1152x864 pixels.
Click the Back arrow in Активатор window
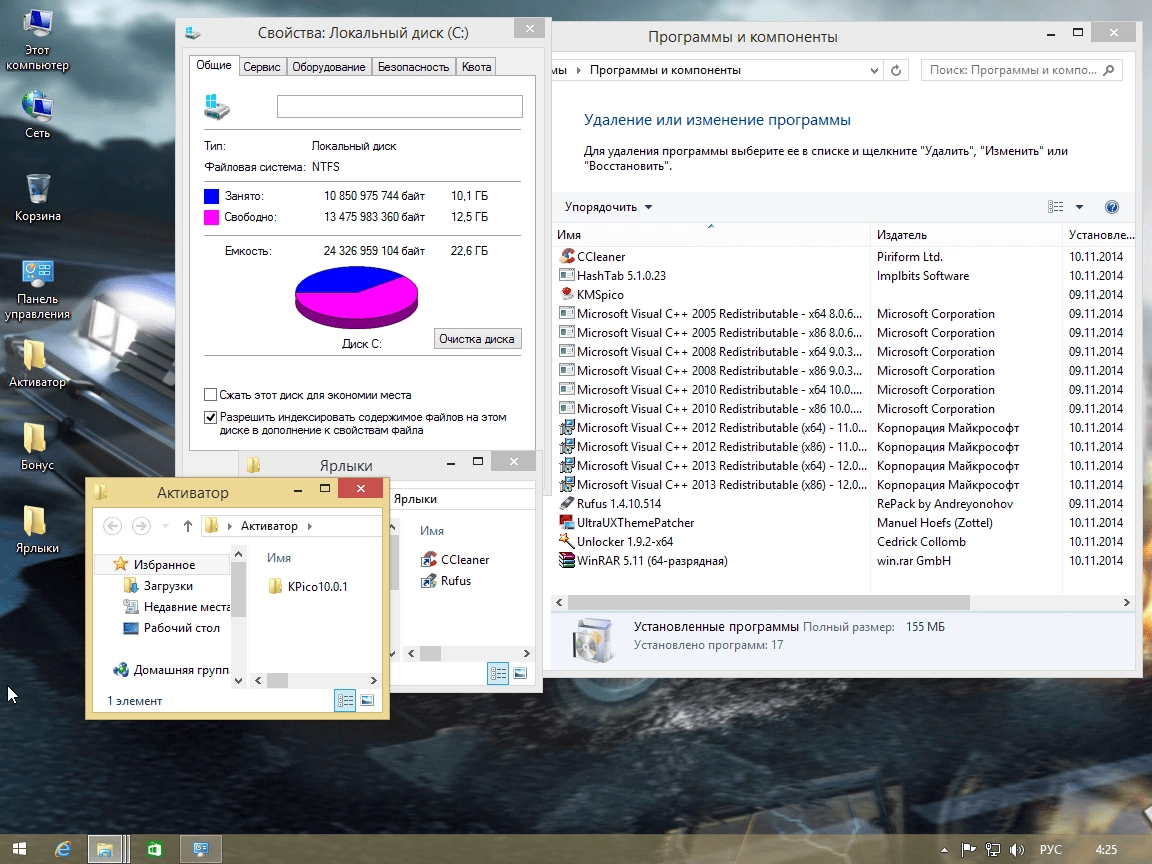[x=112, y=526]
